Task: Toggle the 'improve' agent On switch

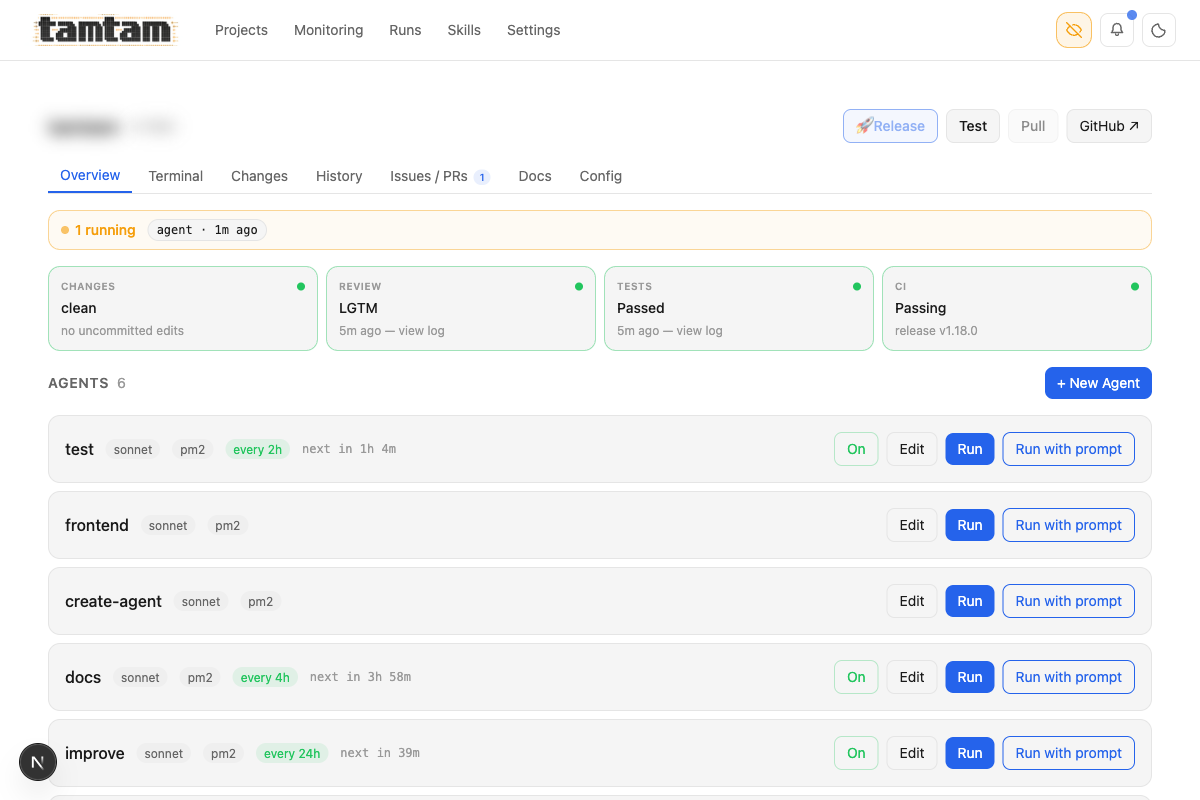Action: 856,753
